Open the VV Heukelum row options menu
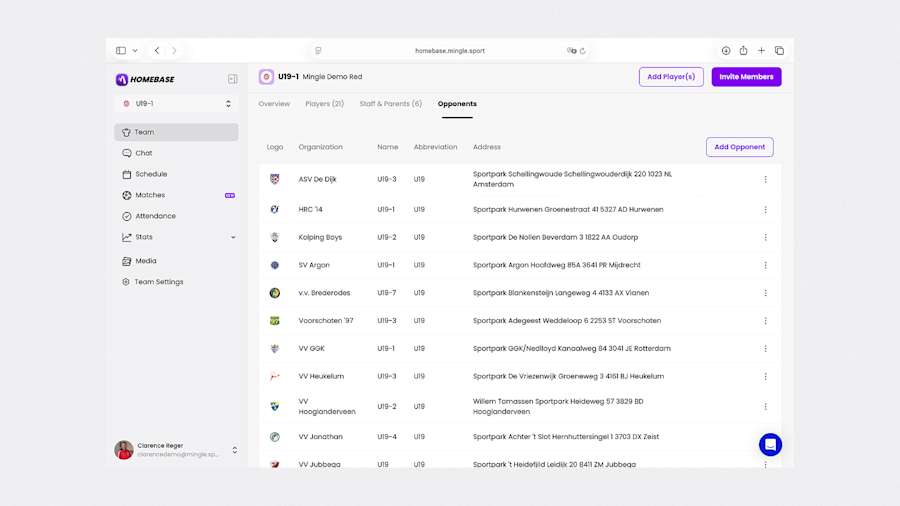This screenshot has height=506, width=900. pyautogui.click(x=765, y=377)
